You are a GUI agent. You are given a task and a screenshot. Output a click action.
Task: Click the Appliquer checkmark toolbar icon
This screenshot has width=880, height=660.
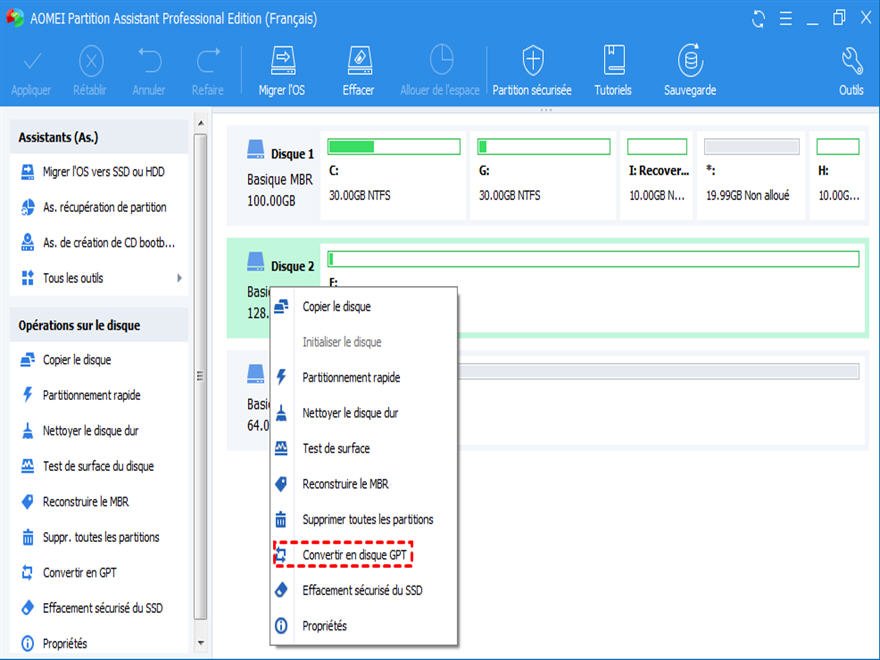[x=31, y=61]
